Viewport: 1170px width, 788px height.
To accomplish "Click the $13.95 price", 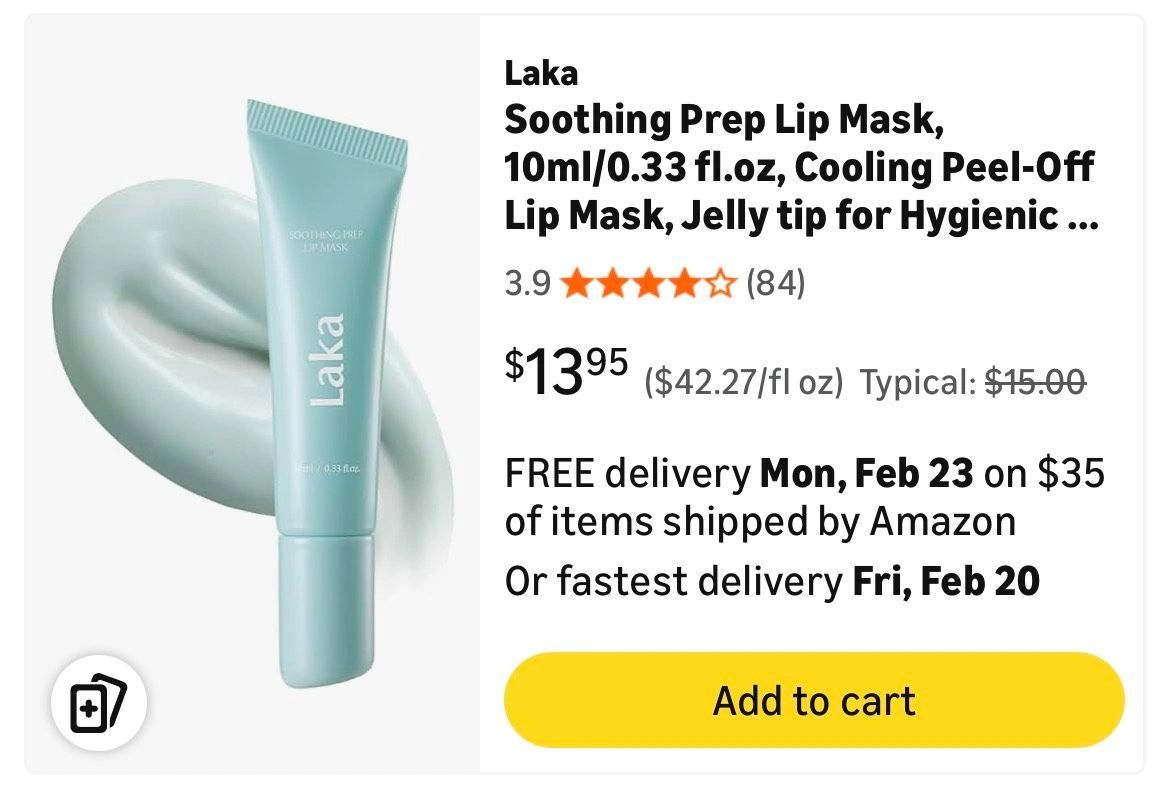I will (x=566, y=371).
